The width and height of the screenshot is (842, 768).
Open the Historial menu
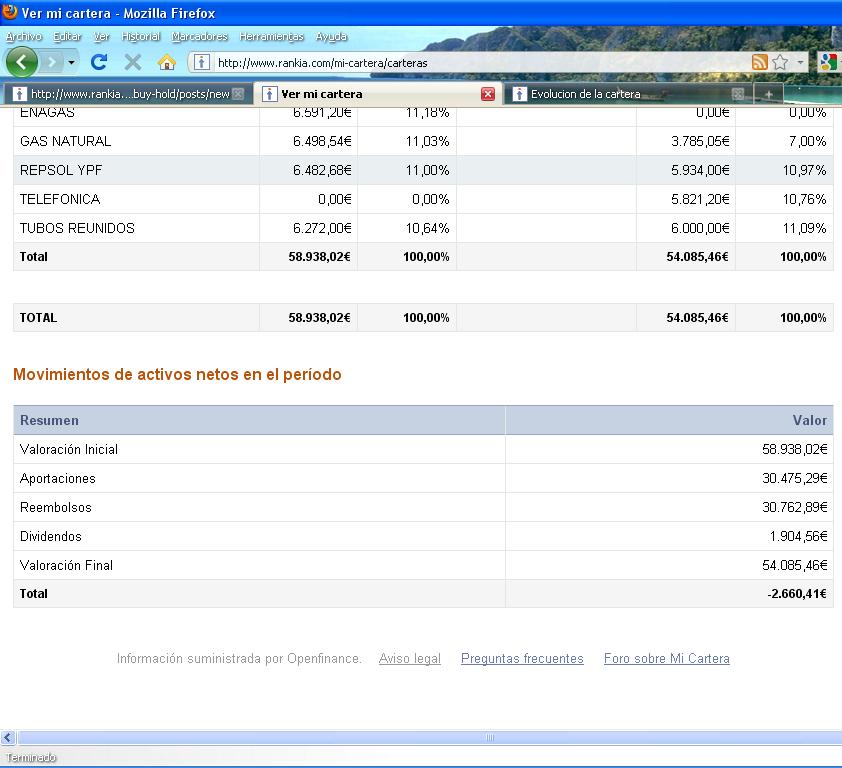pos(141,36)
